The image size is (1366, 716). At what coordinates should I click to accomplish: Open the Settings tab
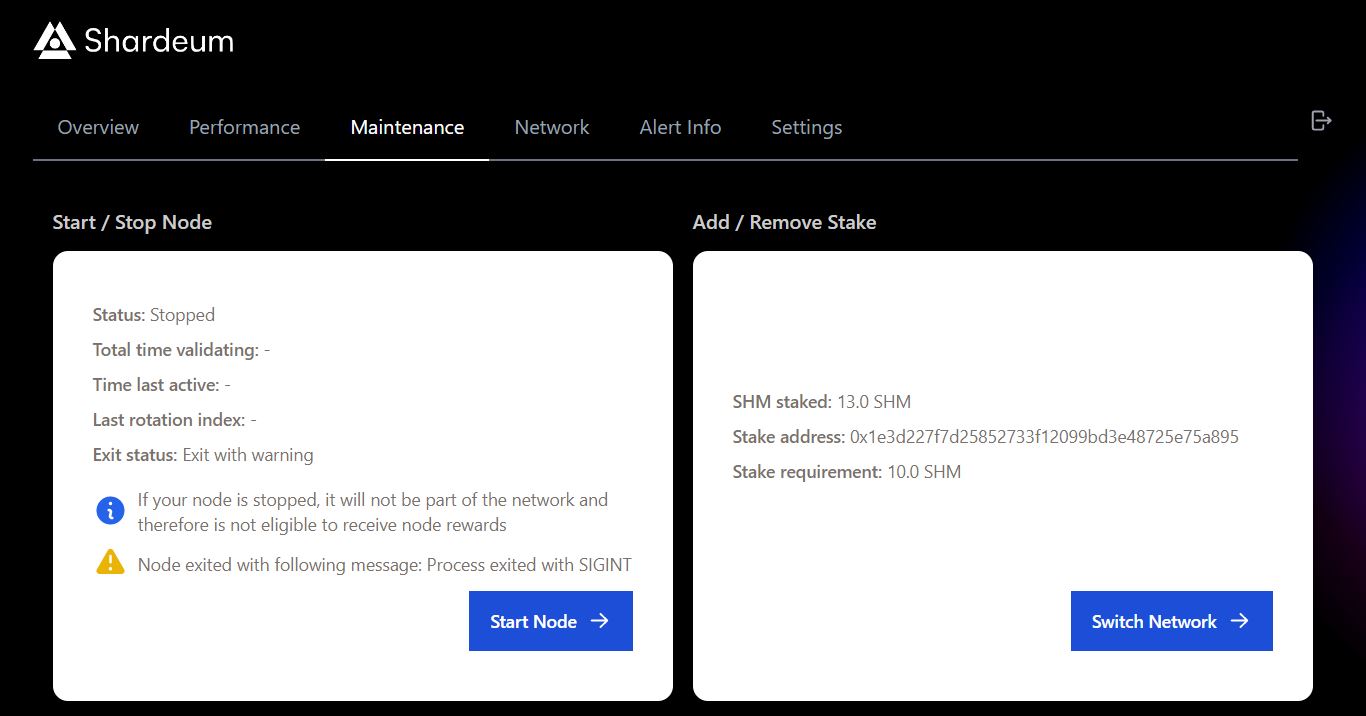click(x=806, y=127)
